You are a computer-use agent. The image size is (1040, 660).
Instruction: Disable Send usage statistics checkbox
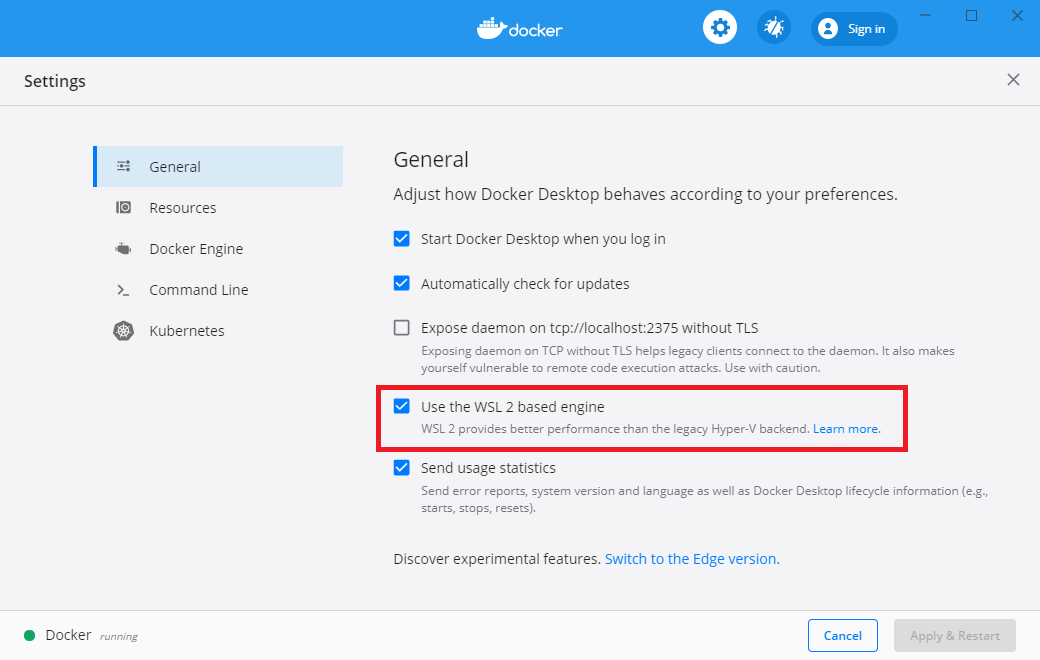point(401,468)
